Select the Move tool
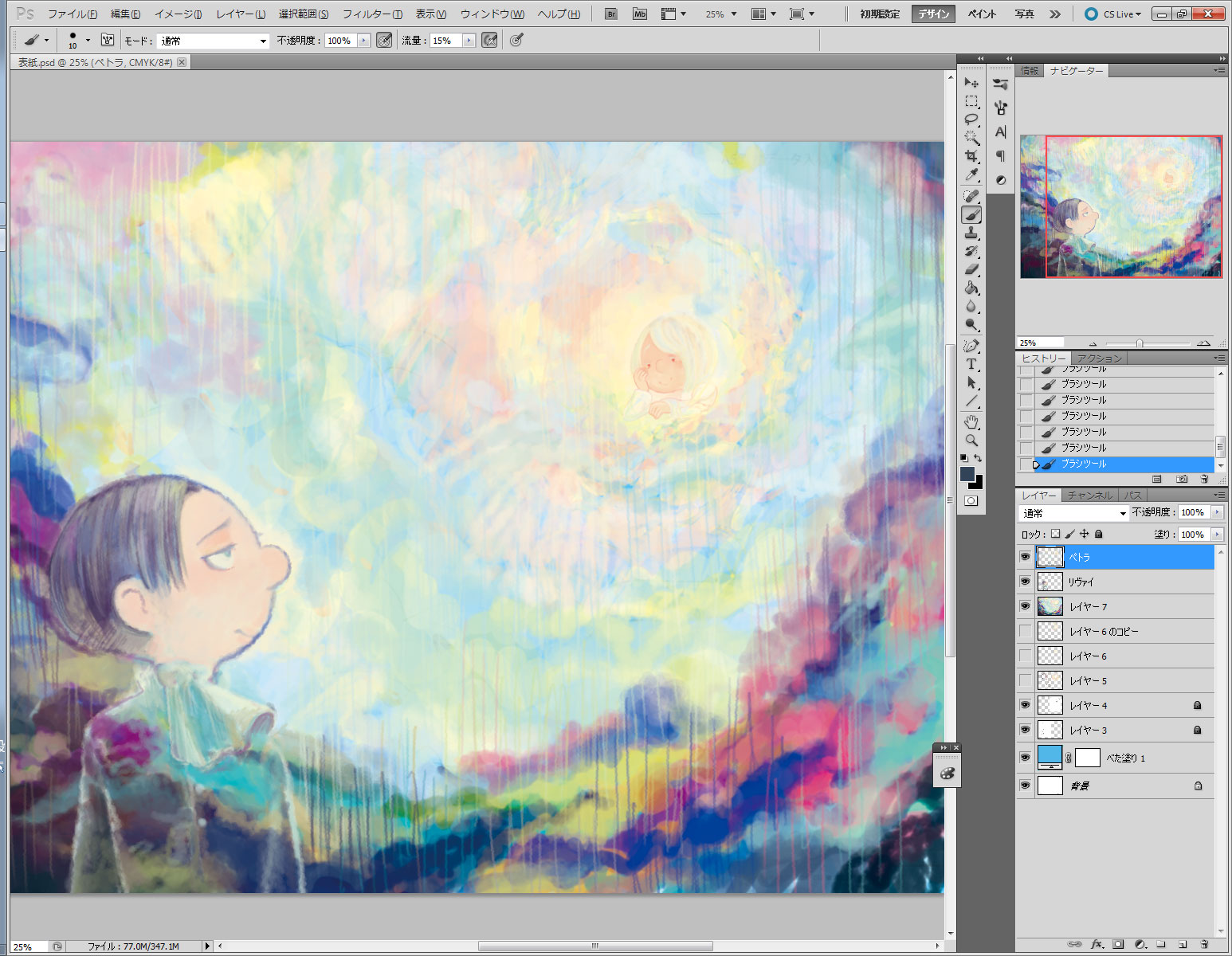Viewport: 1232px width, 956px height. (971, 83)
